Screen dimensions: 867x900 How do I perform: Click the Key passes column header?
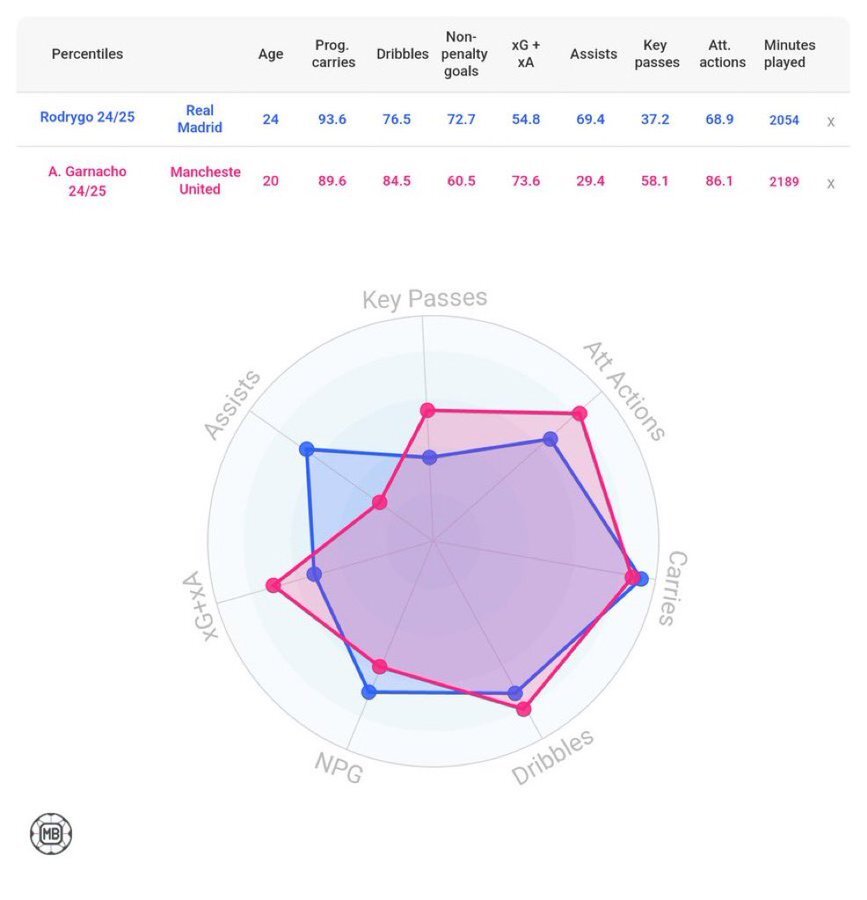(656, 54)
